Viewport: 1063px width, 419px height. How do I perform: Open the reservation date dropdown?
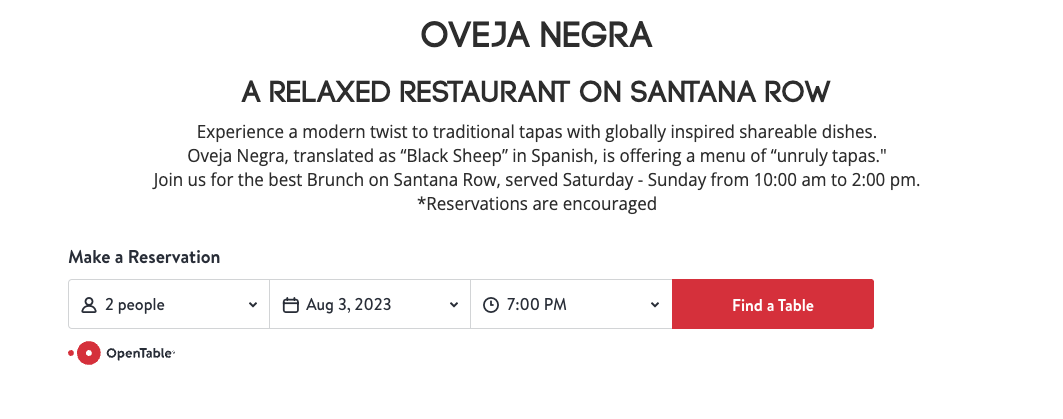[x=370, y=305]
